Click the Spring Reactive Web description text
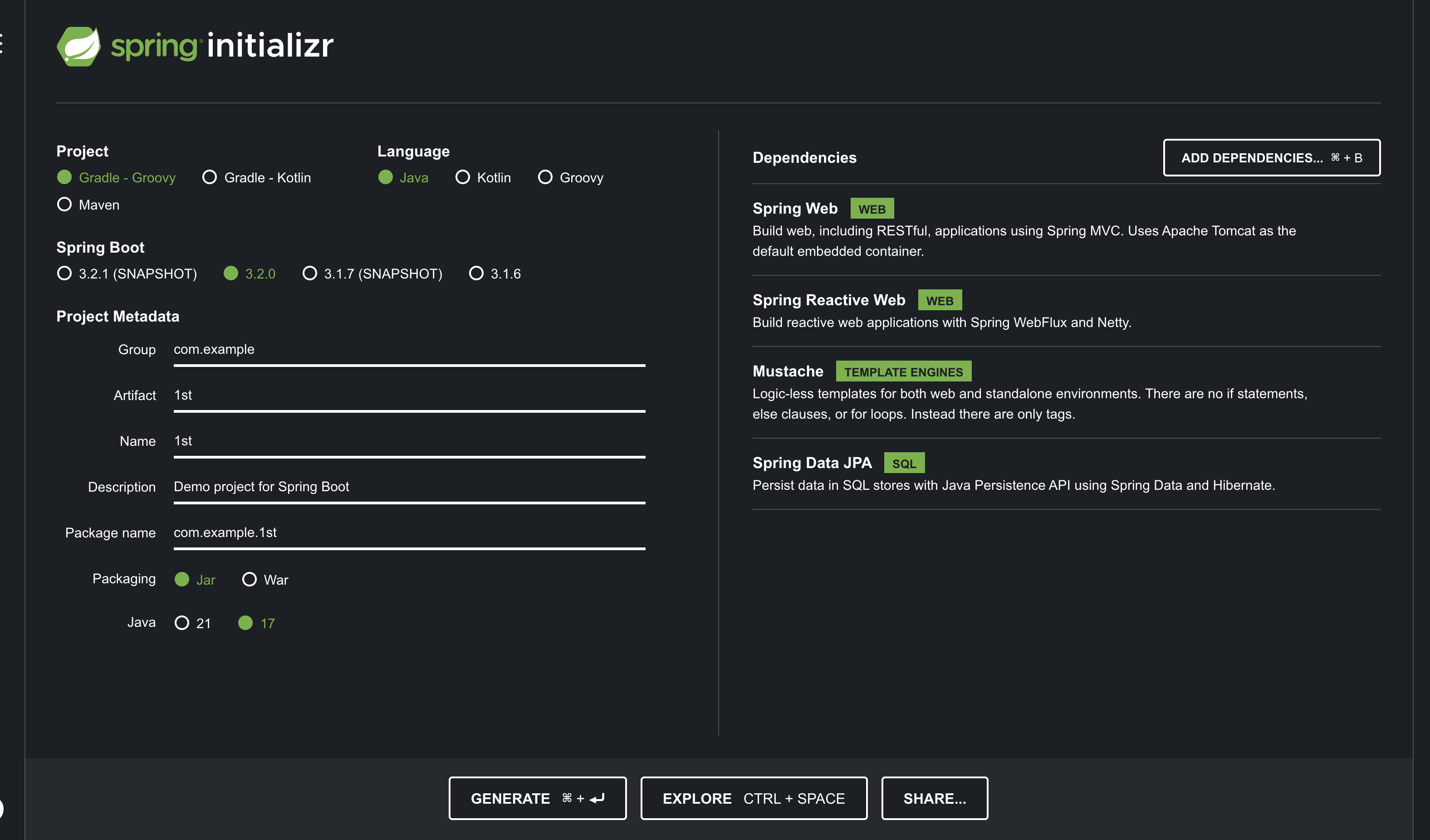The width and height of the screenshot is (1430, 840). pos(941,322)
